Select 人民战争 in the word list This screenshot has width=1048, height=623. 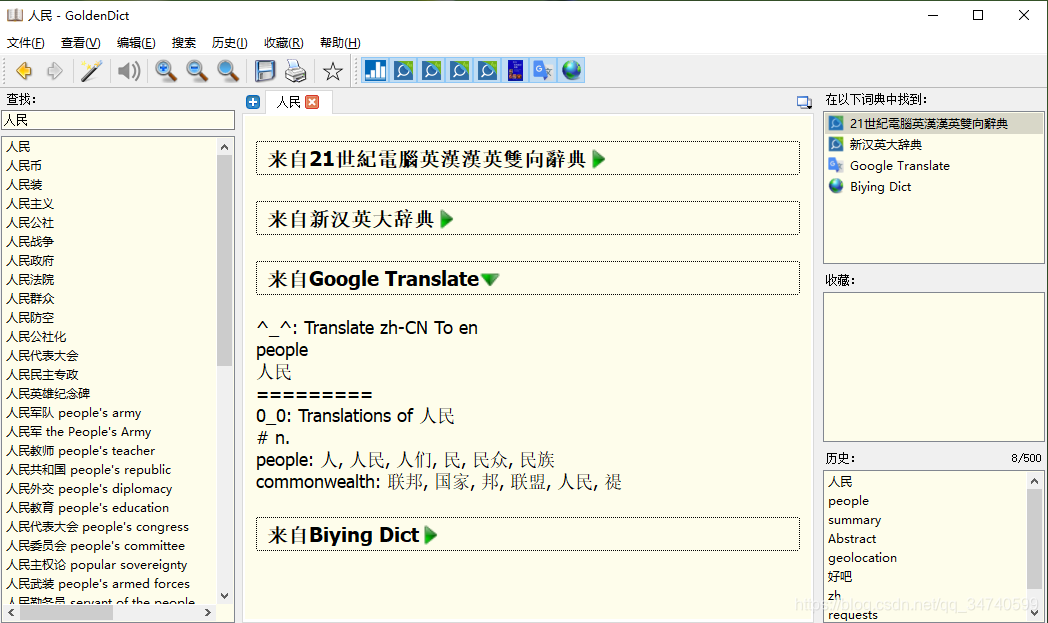tap(30, 242)
